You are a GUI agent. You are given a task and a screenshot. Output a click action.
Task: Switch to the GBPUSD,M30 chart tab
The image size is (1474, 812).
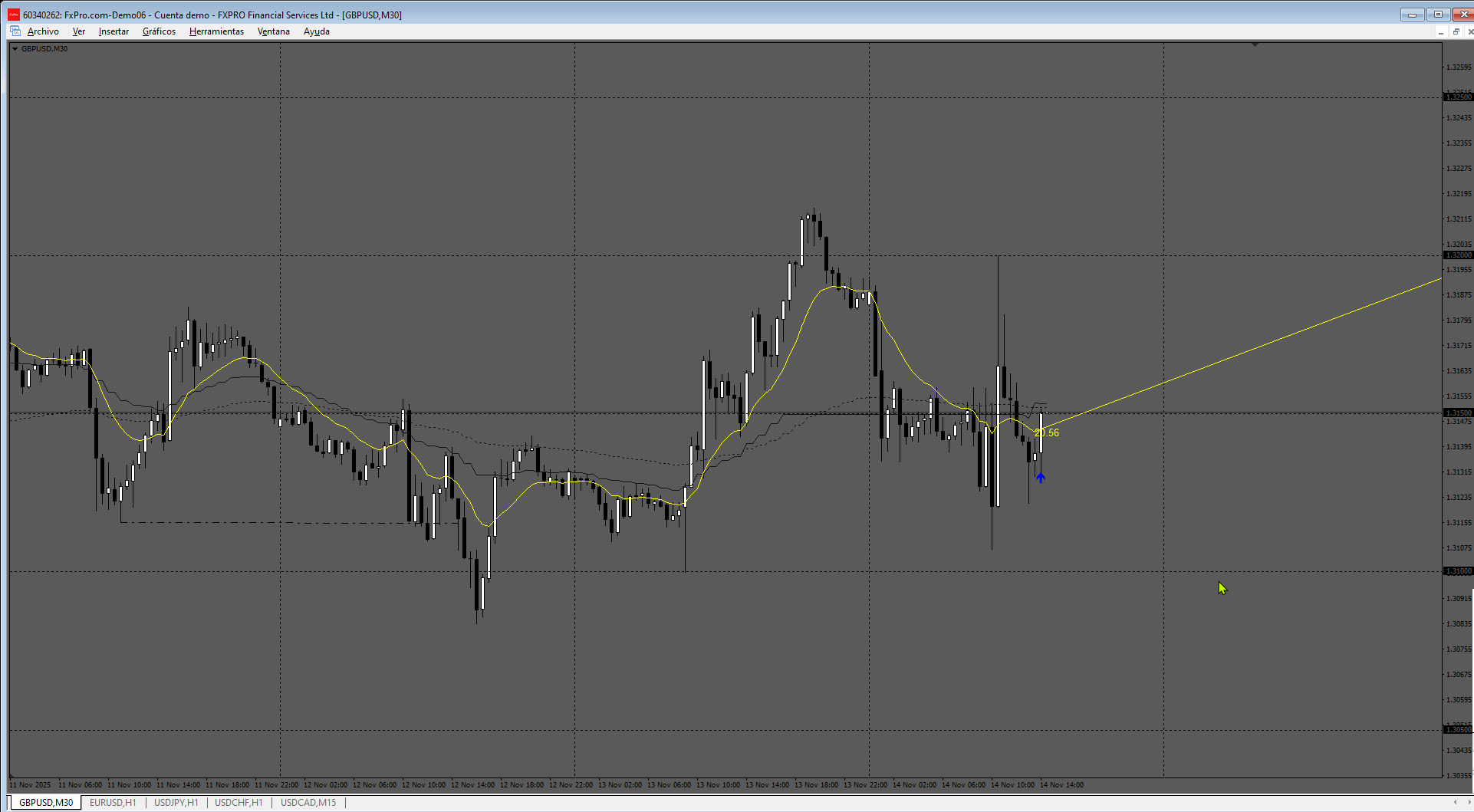click(46, 803)
